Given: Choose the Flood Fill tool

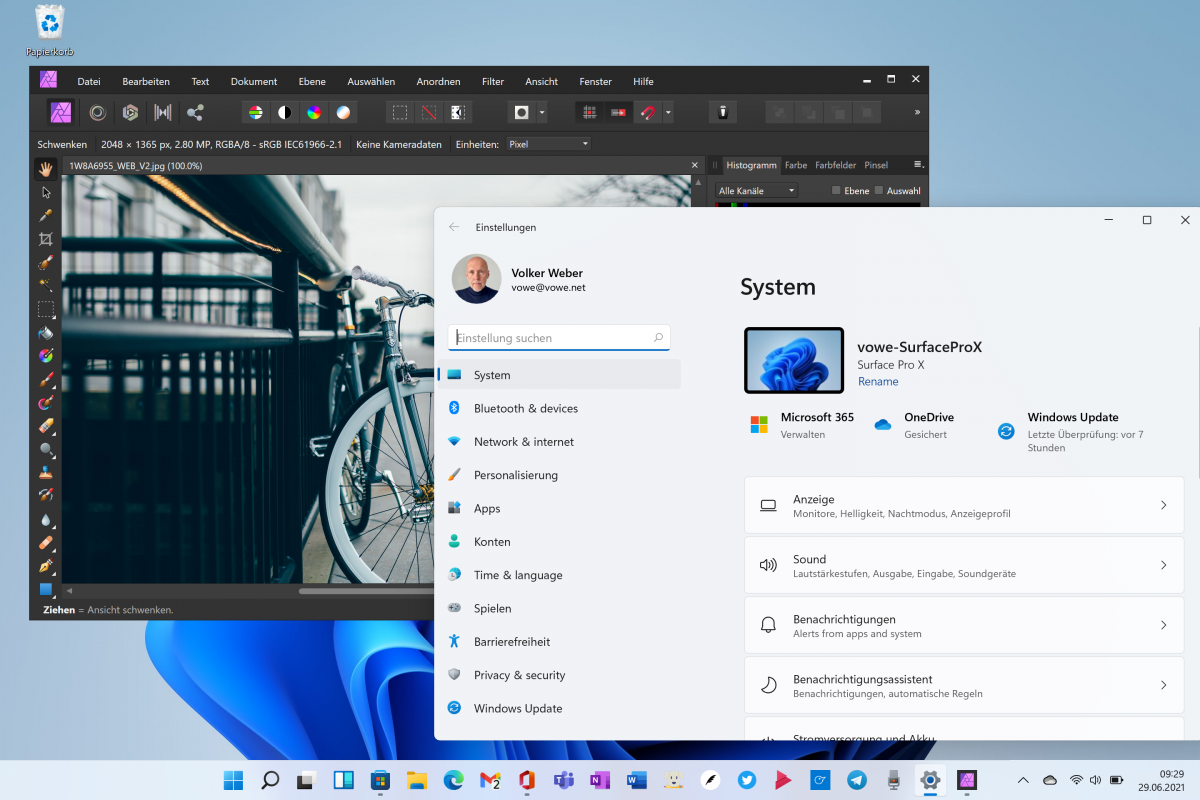Looking at the screenshot, I should [45, 330].
